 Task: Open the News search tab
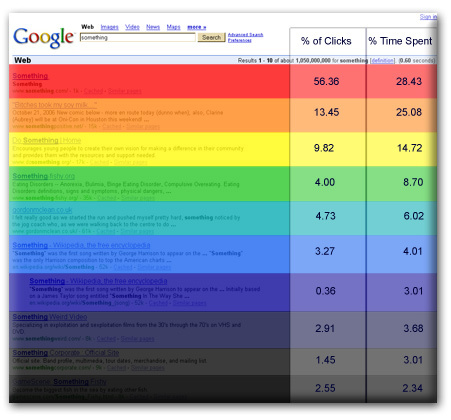pos(153,27)
